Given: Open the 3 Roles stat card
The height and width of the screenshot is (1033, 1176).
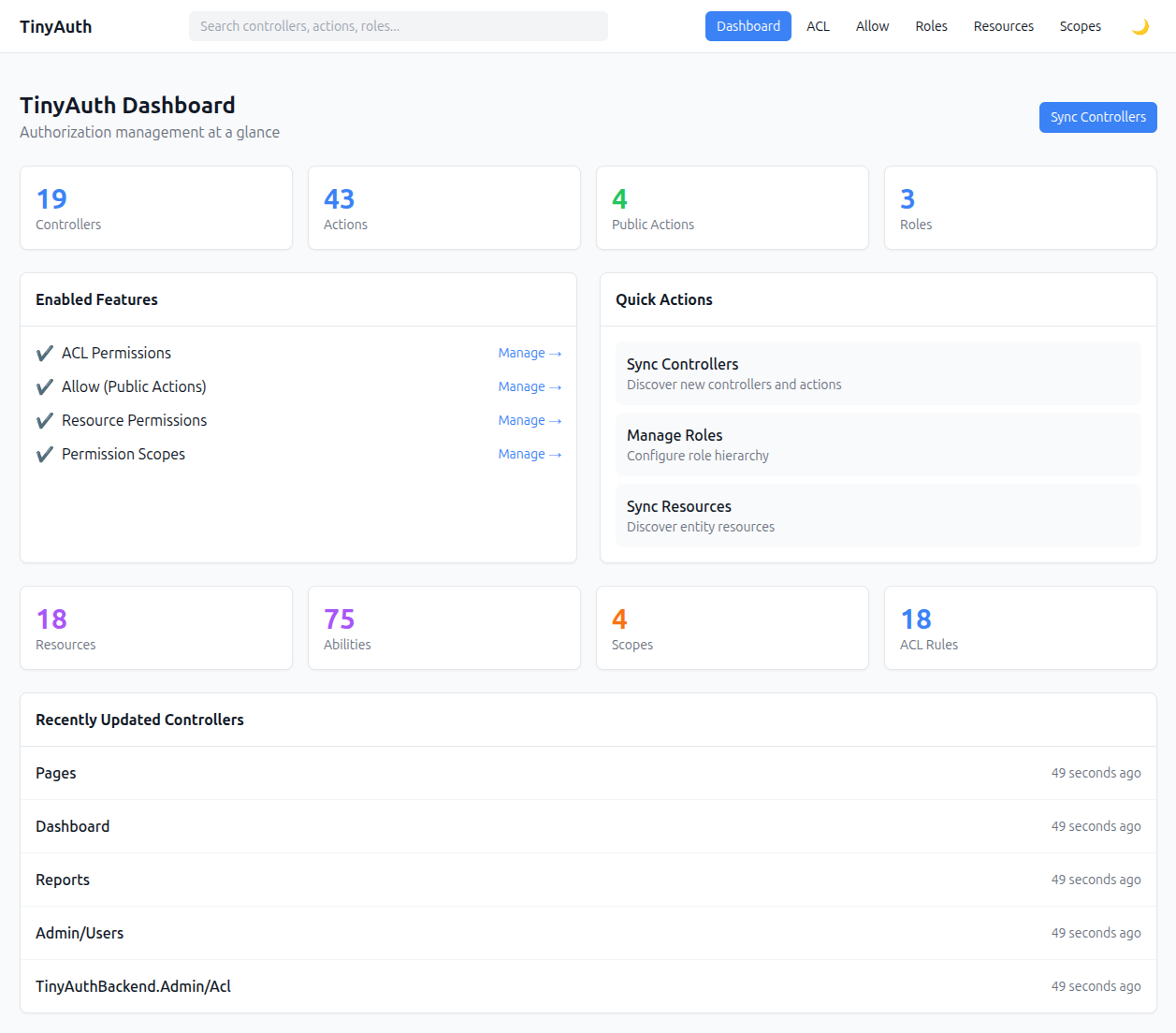Looking at the screenshot, I should point(1021,208).
